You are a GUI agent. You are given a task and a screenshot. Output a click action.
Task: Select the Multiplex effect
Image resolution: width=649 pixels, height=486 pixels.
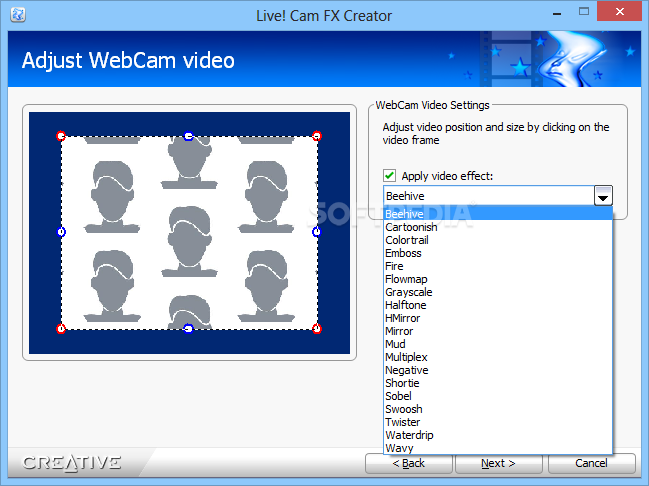click(498, 357)
